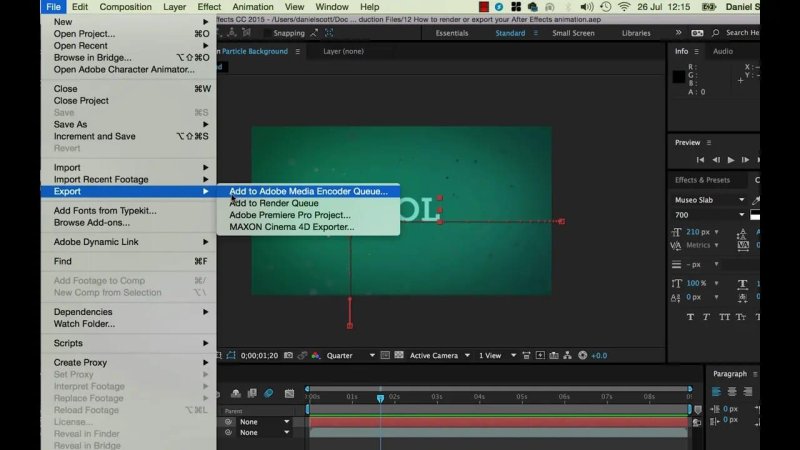This screenshot has height=450, width=800.
Task: Align paragraph text right
Action: pyautogui.click(x=748, y=392)
